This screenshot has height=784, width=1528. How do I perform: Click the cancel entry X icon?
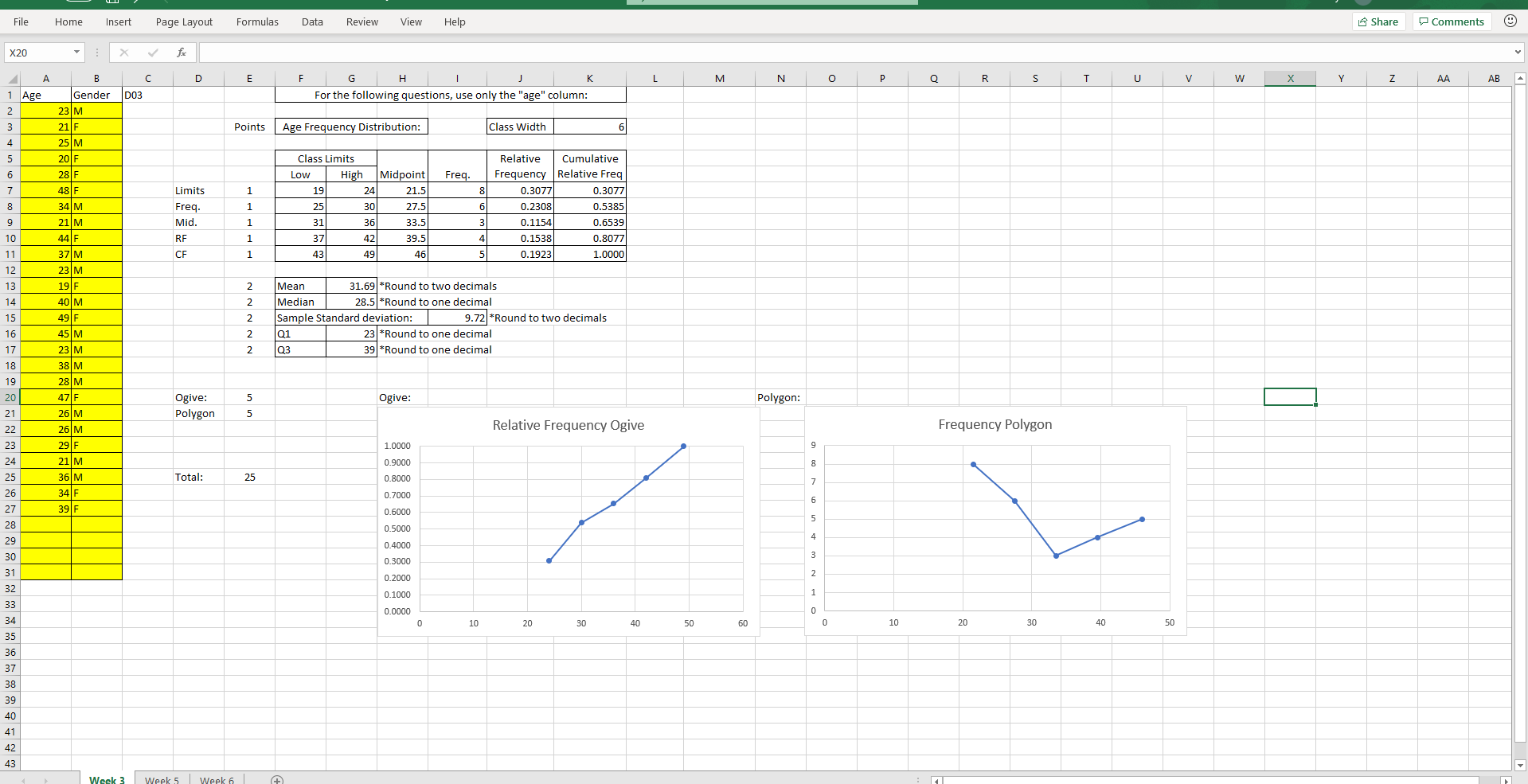(123, 53)
